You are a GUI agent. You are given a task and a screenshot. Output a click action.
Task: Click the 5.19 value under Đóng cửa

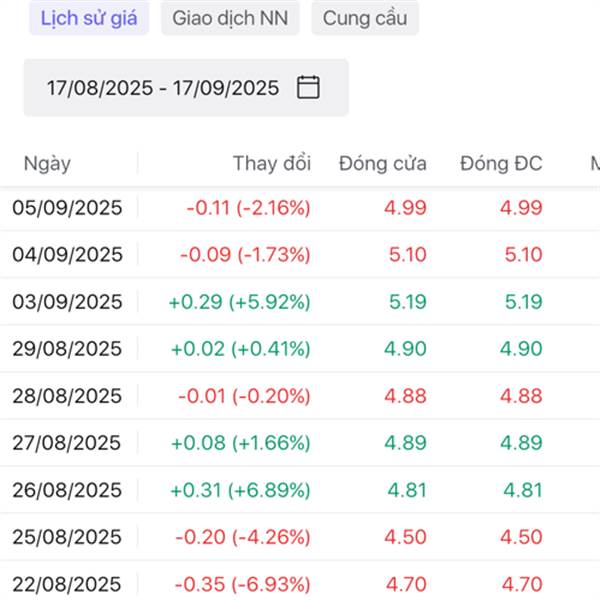click(406, 302)
